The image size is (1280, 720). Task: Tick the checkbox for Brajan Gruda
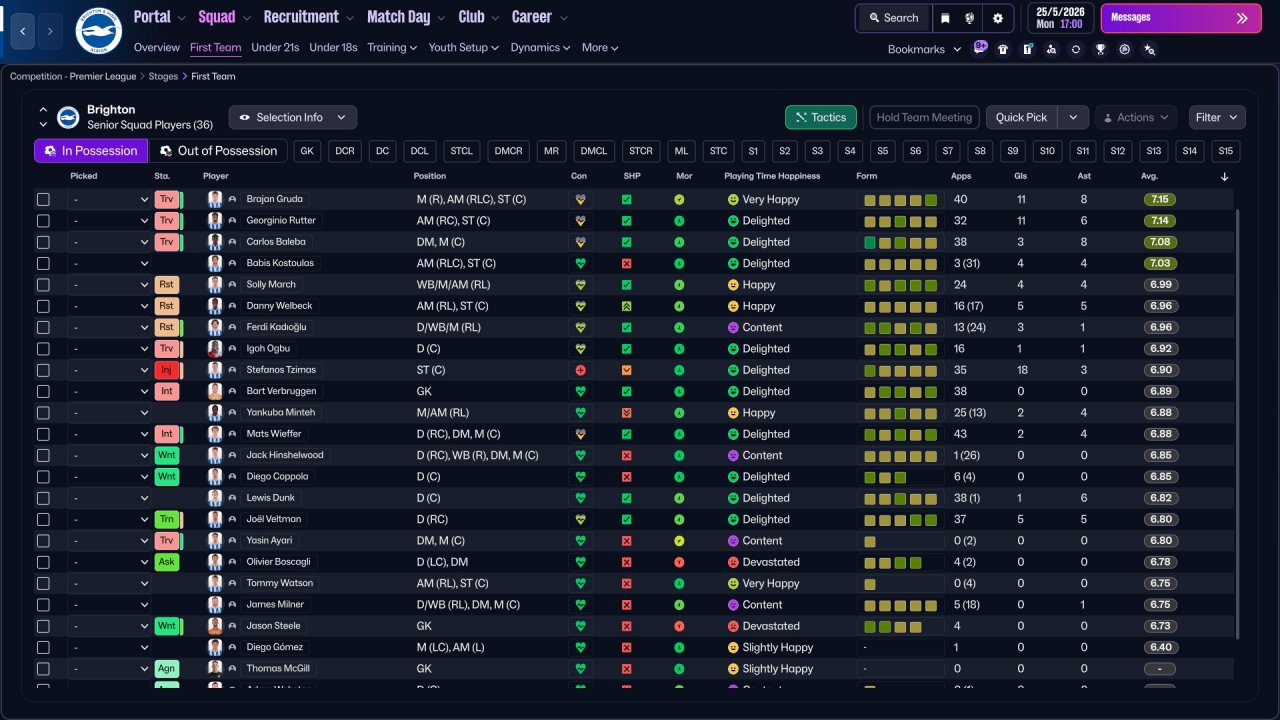(x=43, y=199)
